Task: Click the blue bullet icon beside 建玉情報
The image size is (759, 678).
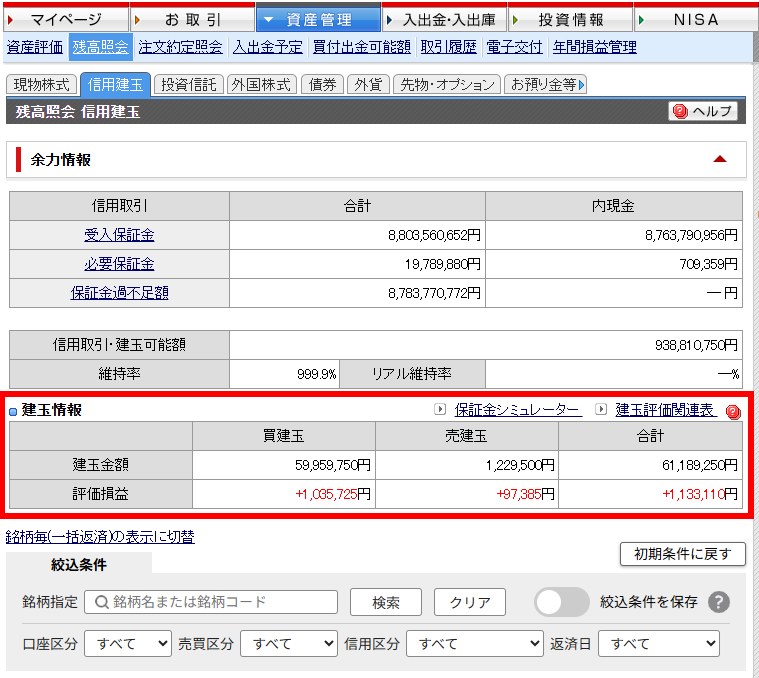Action: coord(13,411)
